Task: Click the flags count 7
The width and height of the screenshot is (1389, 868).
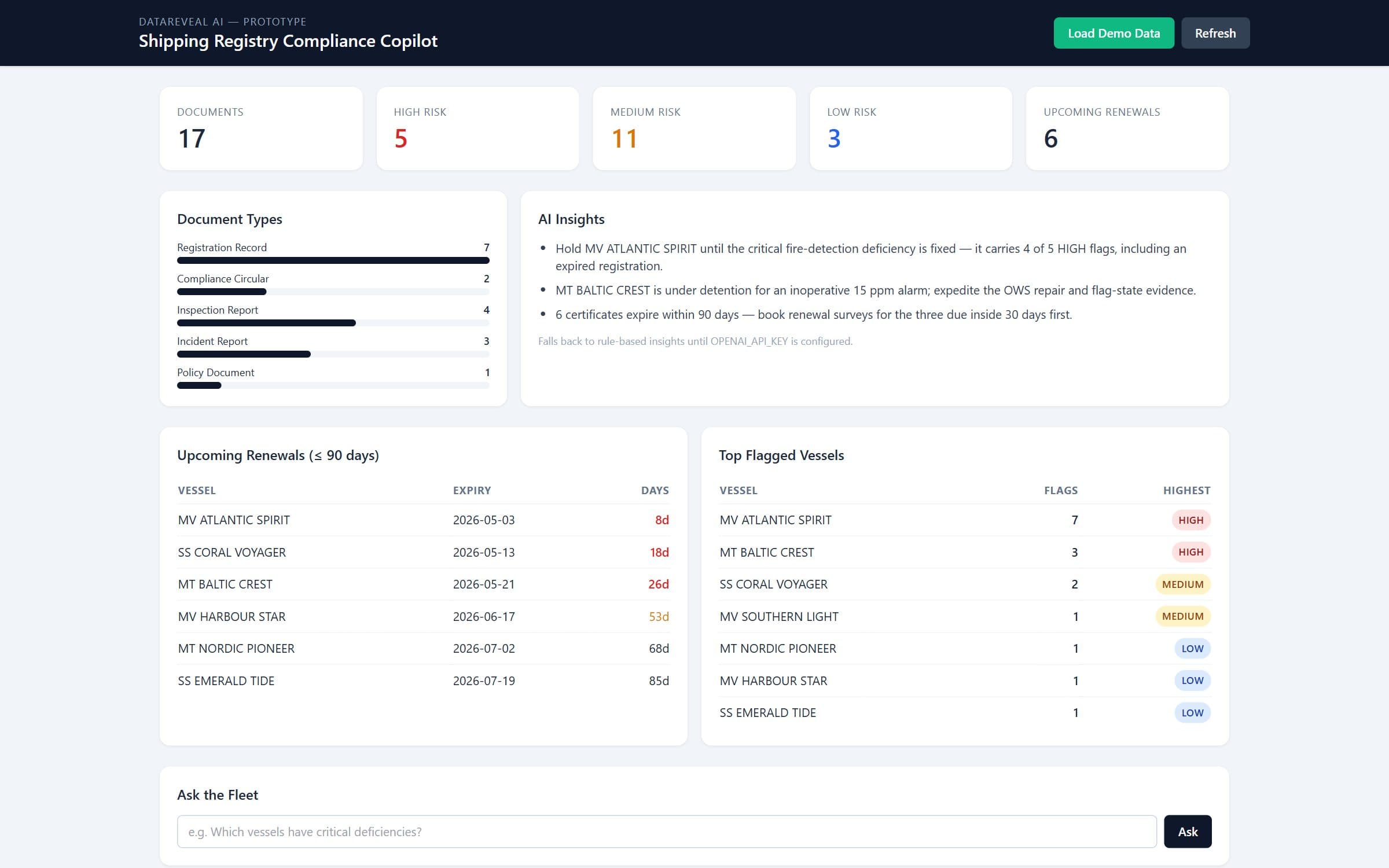Action: pos(1075,520)
